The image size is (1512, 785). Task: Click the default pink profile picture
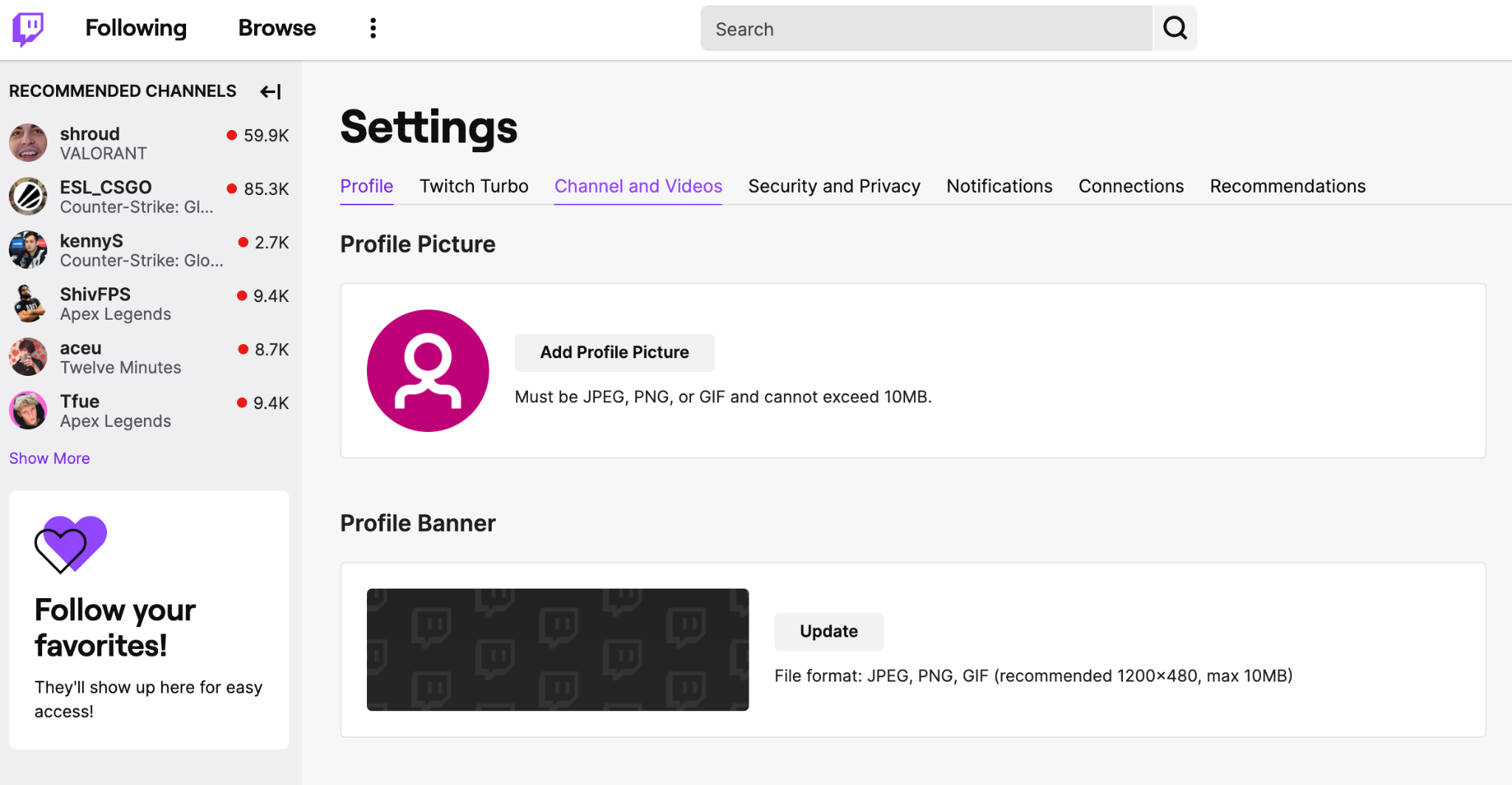point(428,371)
